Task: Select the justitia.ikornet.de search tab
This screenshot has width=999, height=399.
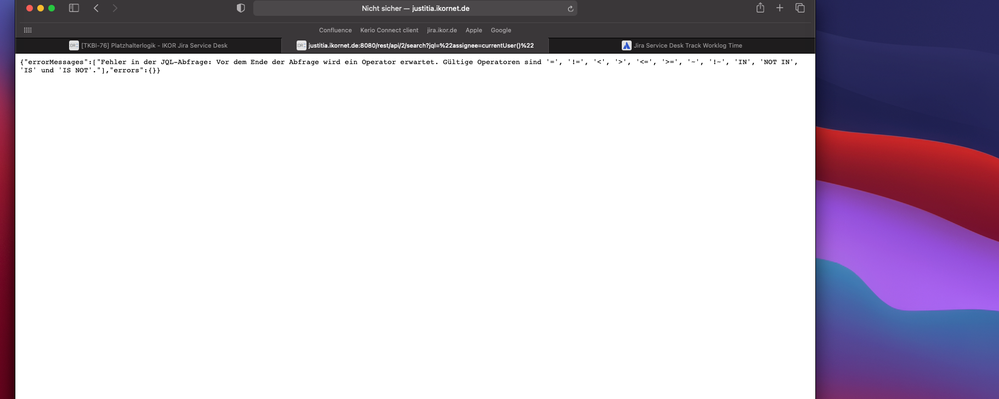Action: [415, 45]
